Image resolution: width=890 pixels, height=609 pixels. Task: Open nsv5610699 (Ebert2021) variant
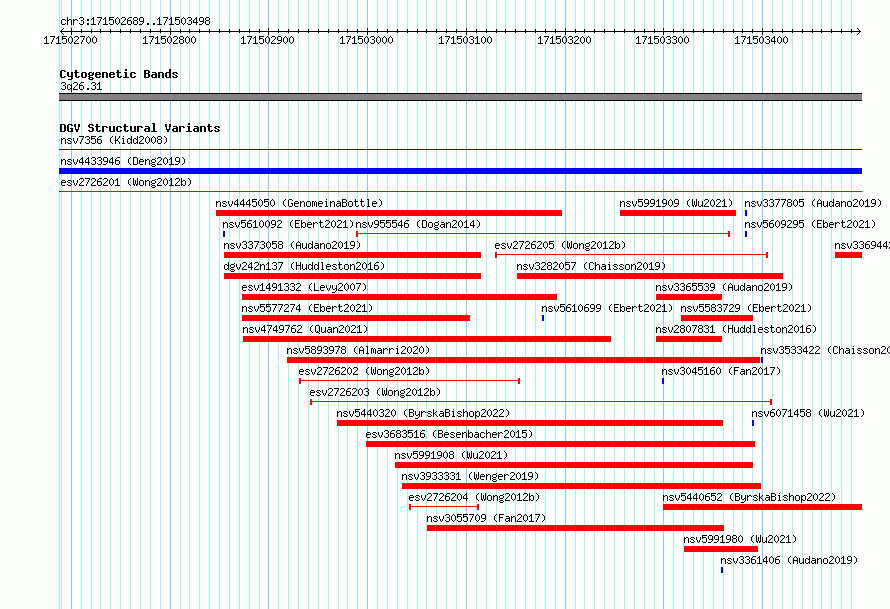607,308
